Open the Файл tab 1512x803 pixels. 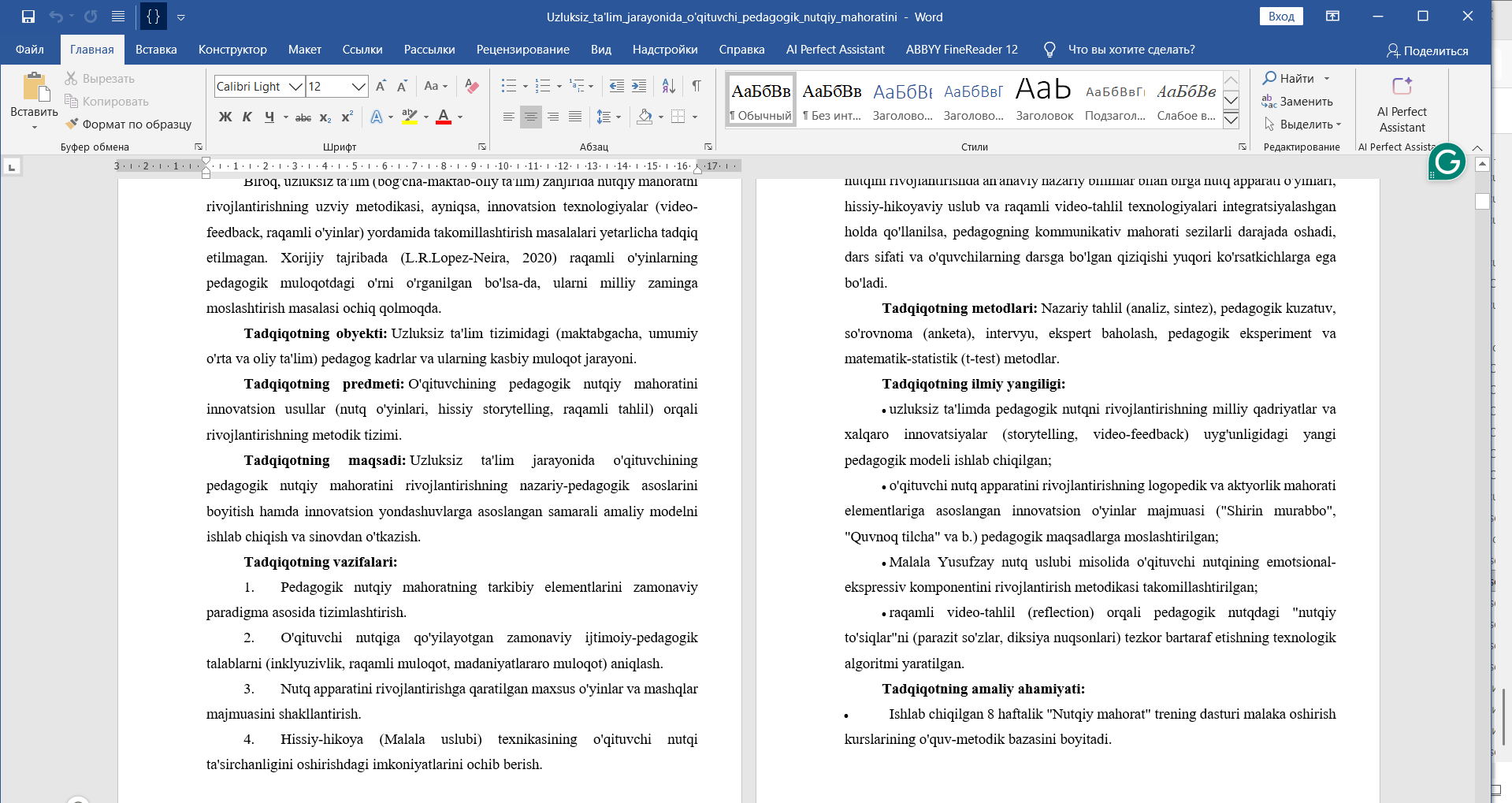tap(30, 50)
